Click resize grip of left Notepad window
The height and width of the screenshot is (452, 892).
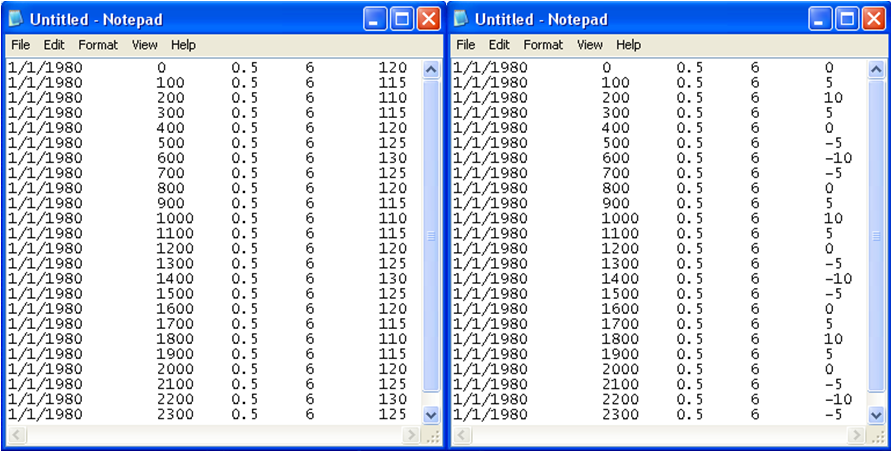pos(432,436)
